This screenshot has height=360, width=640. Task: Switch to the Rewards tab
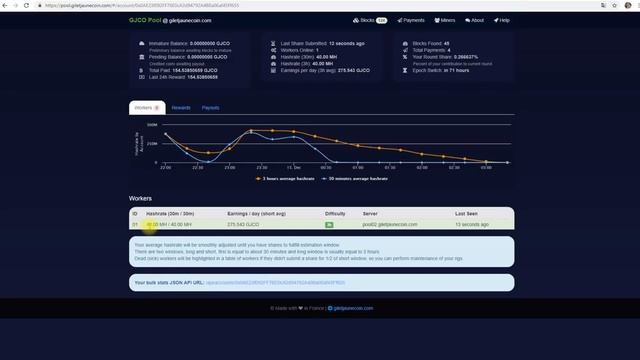(x=181, y=108)
